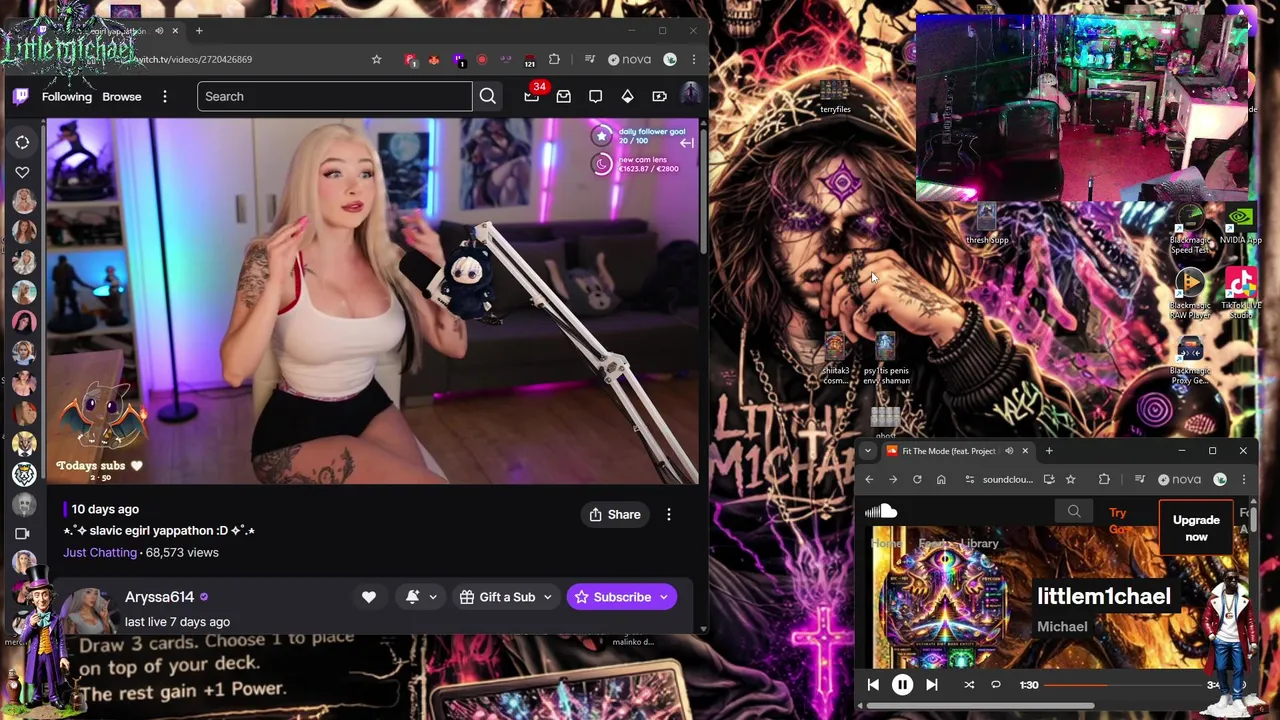Image resolution: width=1280 pixels, height=720 pixels.
Task: Expand notification settings chevron beside bell
Action: point(433,597)
